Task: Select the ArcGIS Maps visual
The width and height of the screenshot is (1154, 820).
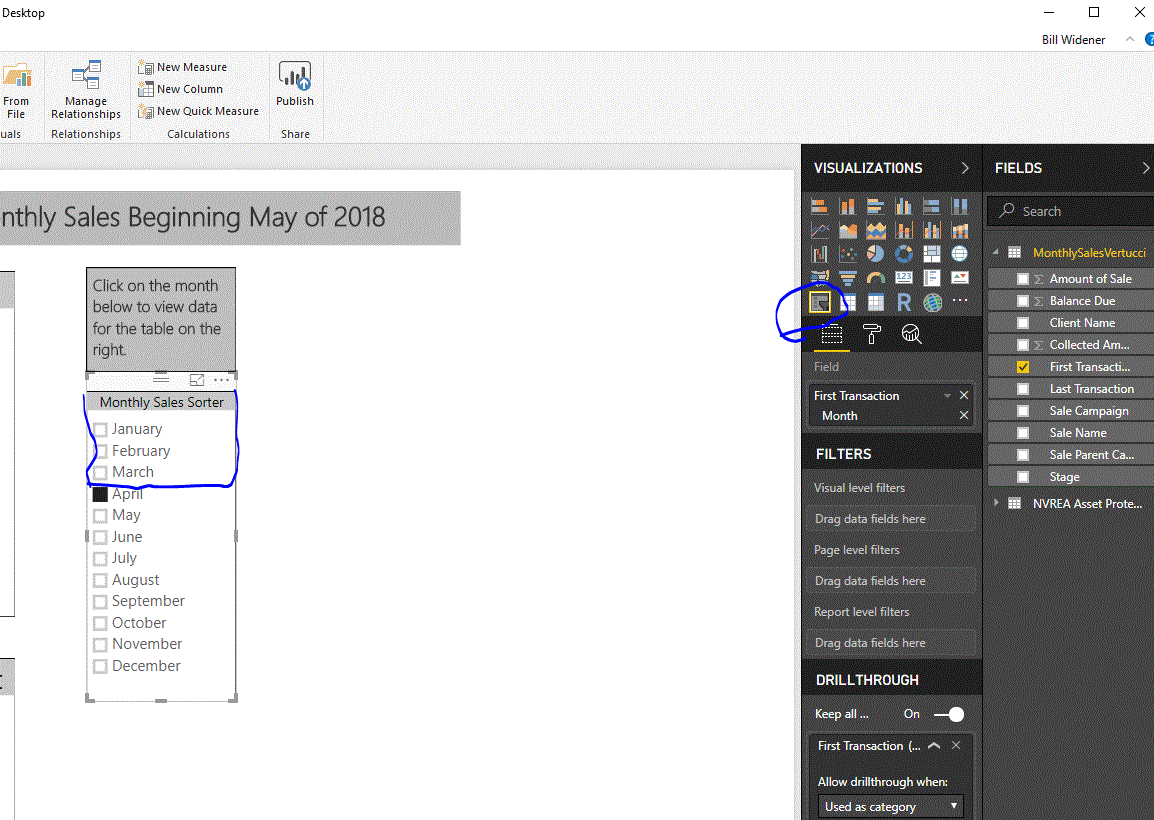Action: (x=932, y=302)
